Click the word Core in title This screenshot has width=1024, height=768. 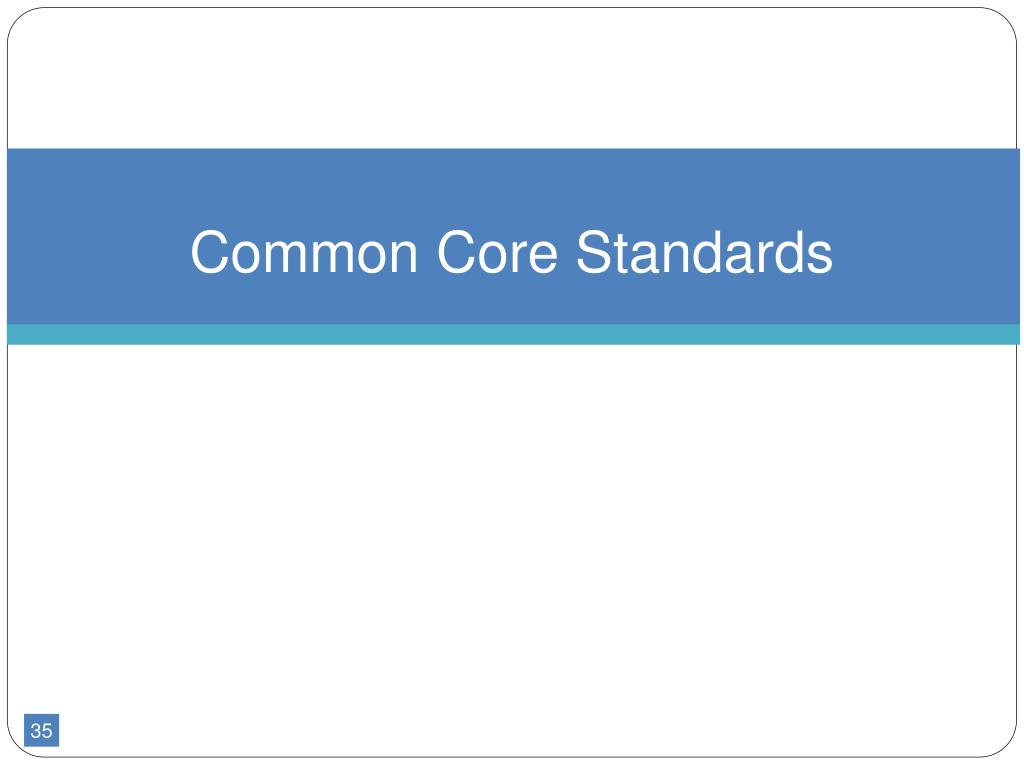click(x=497, y=252)
